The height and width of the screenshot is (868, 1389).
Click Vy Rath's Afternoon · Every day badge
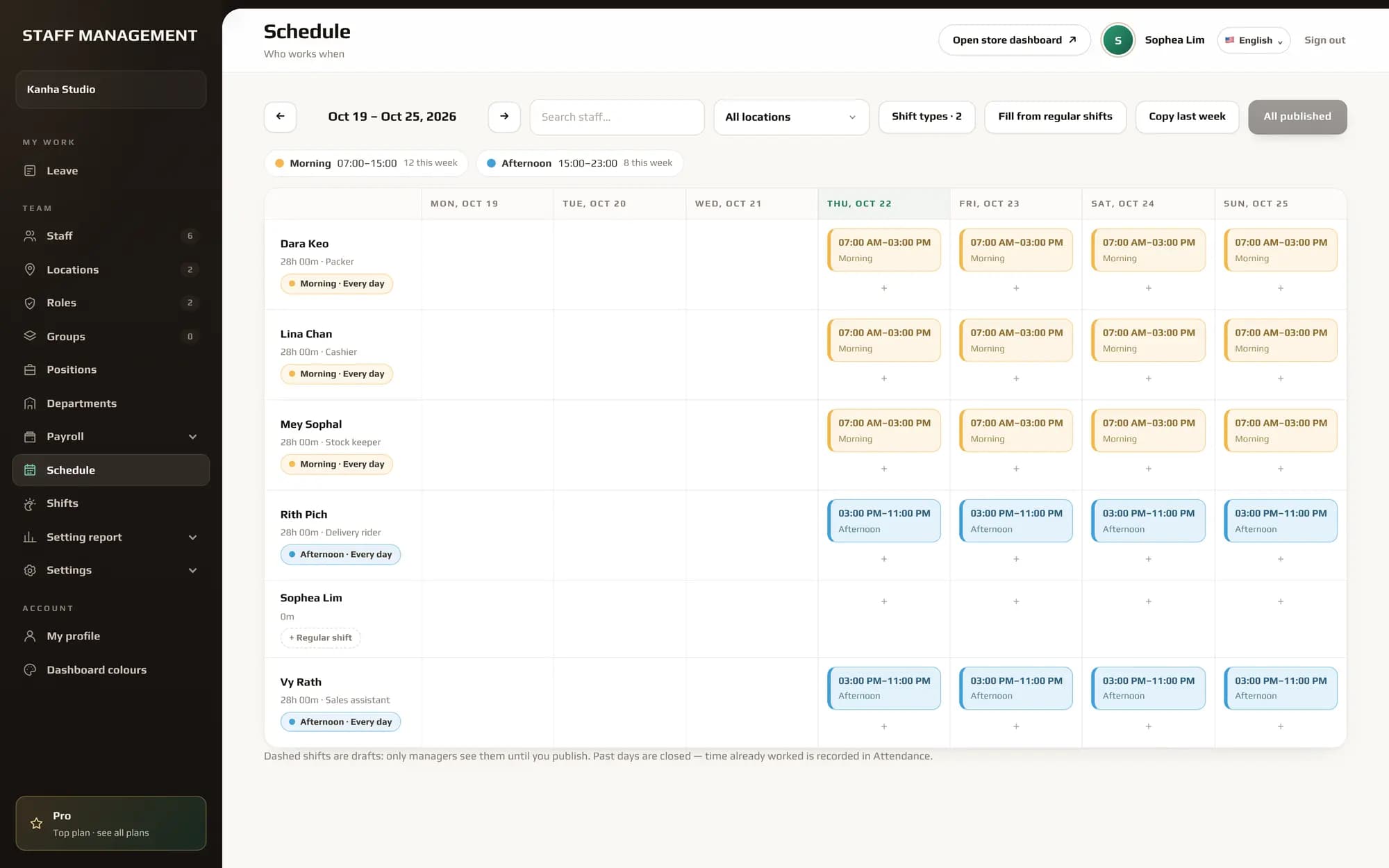click(x=340, y=722)
